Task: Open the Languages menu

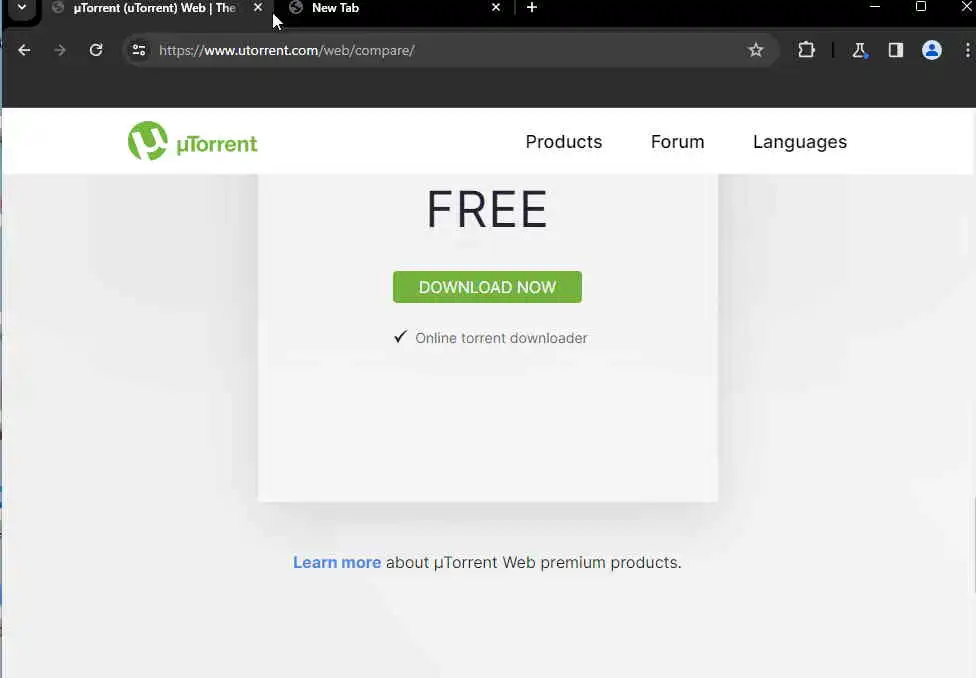Action: (x=800, y=143)
